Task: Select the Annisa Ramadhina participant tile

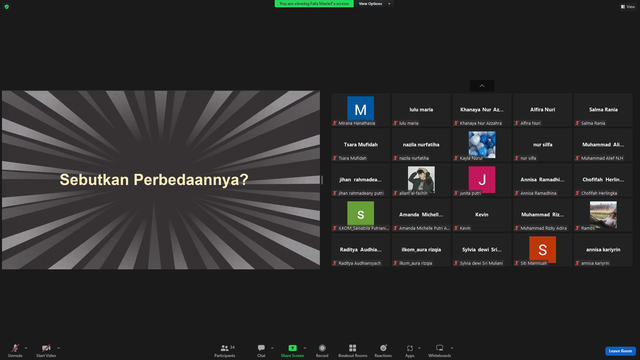Action: [542, 180]
